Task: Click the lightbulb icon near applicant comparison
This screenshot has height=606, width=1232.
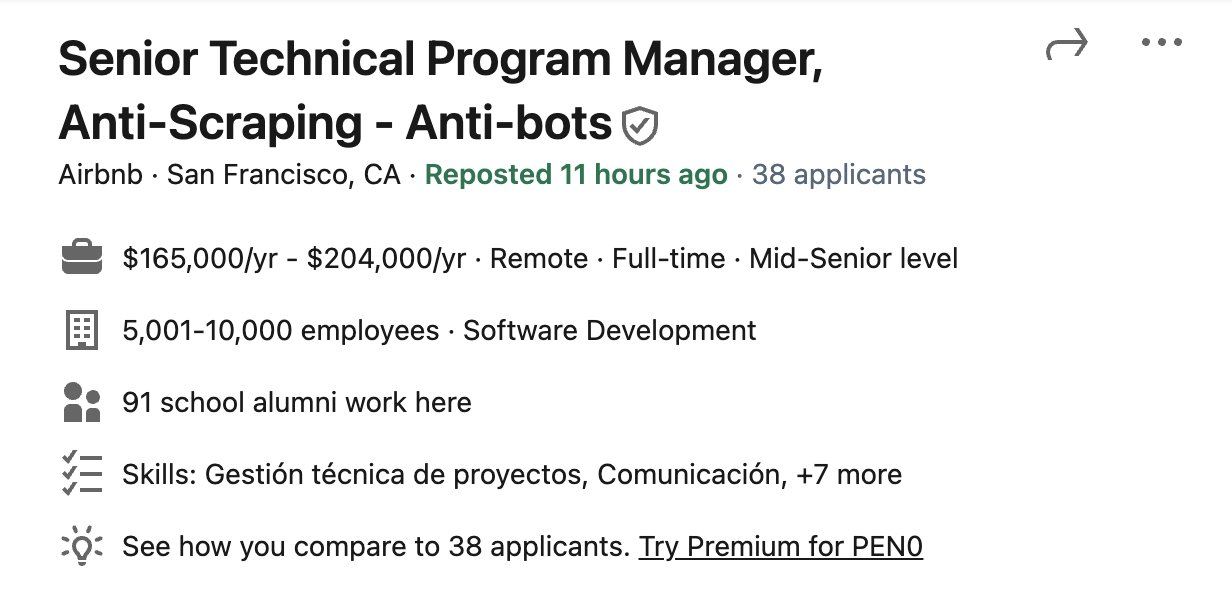Action: [x=82, y=547]
